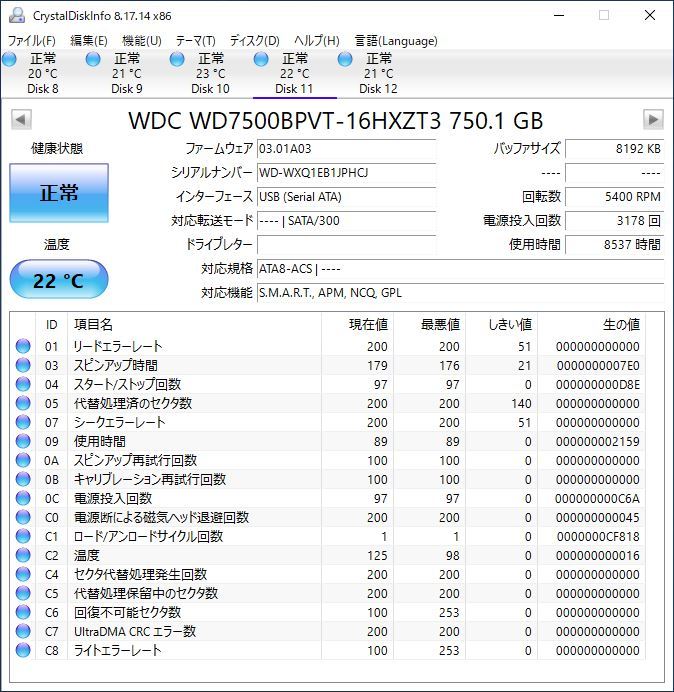This screenshot has width=674, height=692.
Task: Click the 電源投入回数 value 3178 回
Action: pyautogui.click(x=614, y=220)
